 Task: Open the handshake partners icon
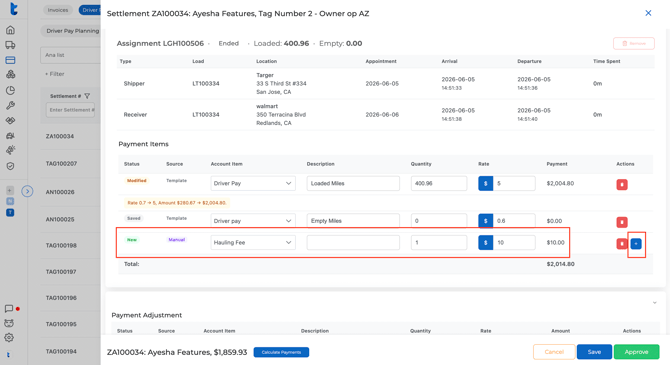10,121
